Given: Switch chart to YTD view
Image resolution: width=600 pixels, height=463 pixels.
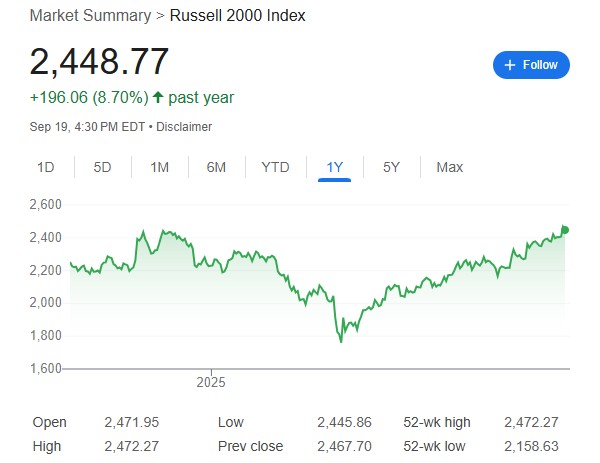Looking at the screenshot, I should 275,167.
